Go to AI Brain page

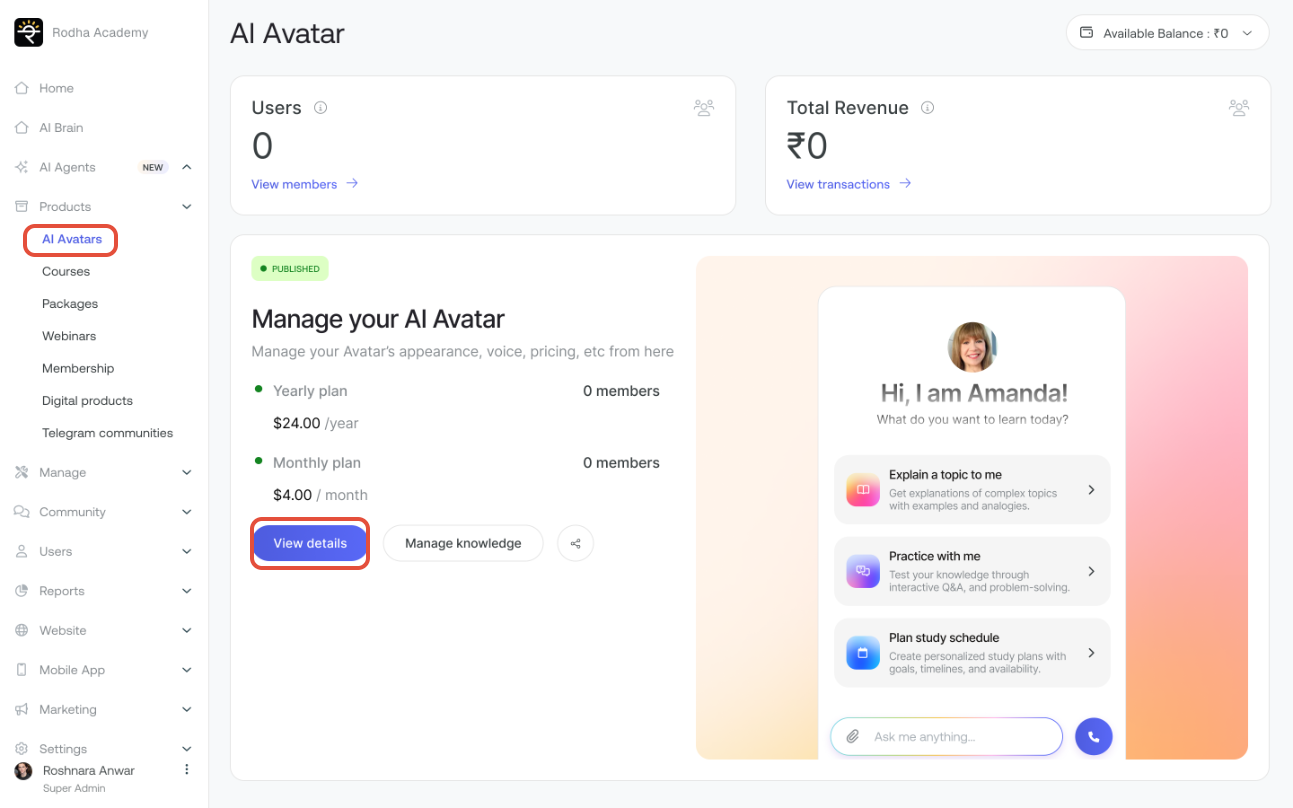tap(61, 128)
